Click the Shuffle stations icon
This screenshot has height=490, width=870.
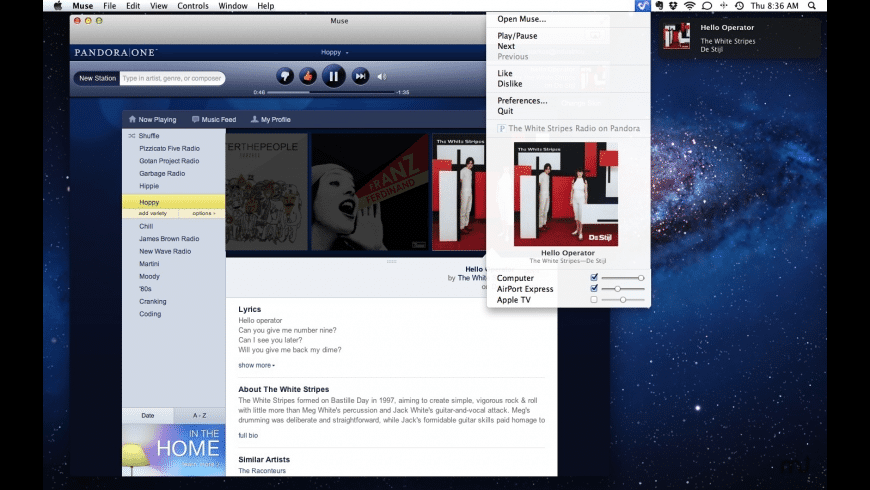coord(131,135)
